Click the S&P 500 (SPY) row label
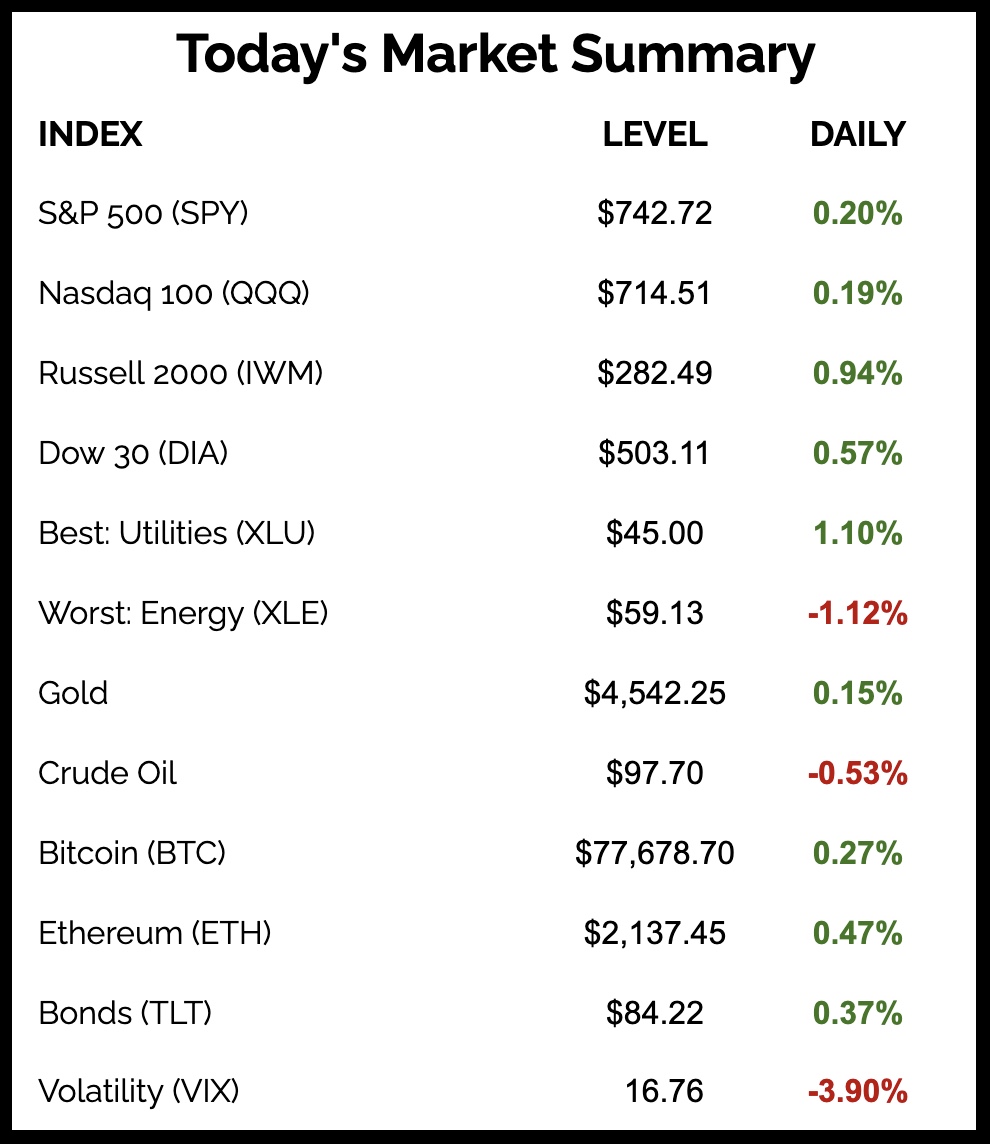990x1144 pixels. [x=143, y=213]
